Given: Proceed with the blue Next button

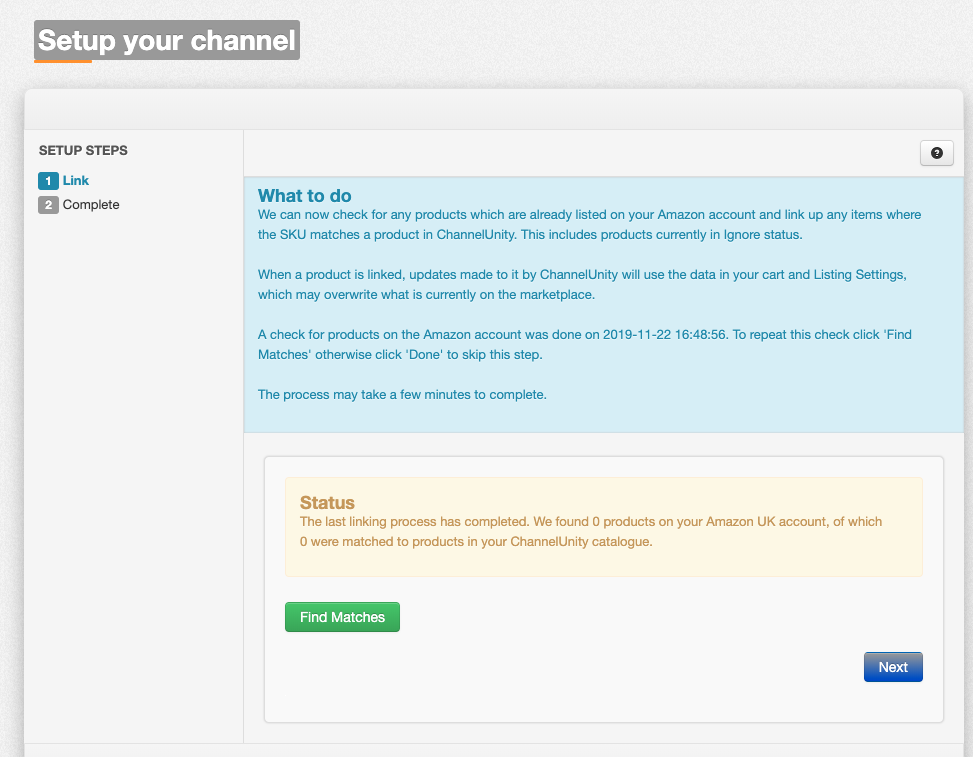Looking at the screenshot, I should [x=893, y=667].
